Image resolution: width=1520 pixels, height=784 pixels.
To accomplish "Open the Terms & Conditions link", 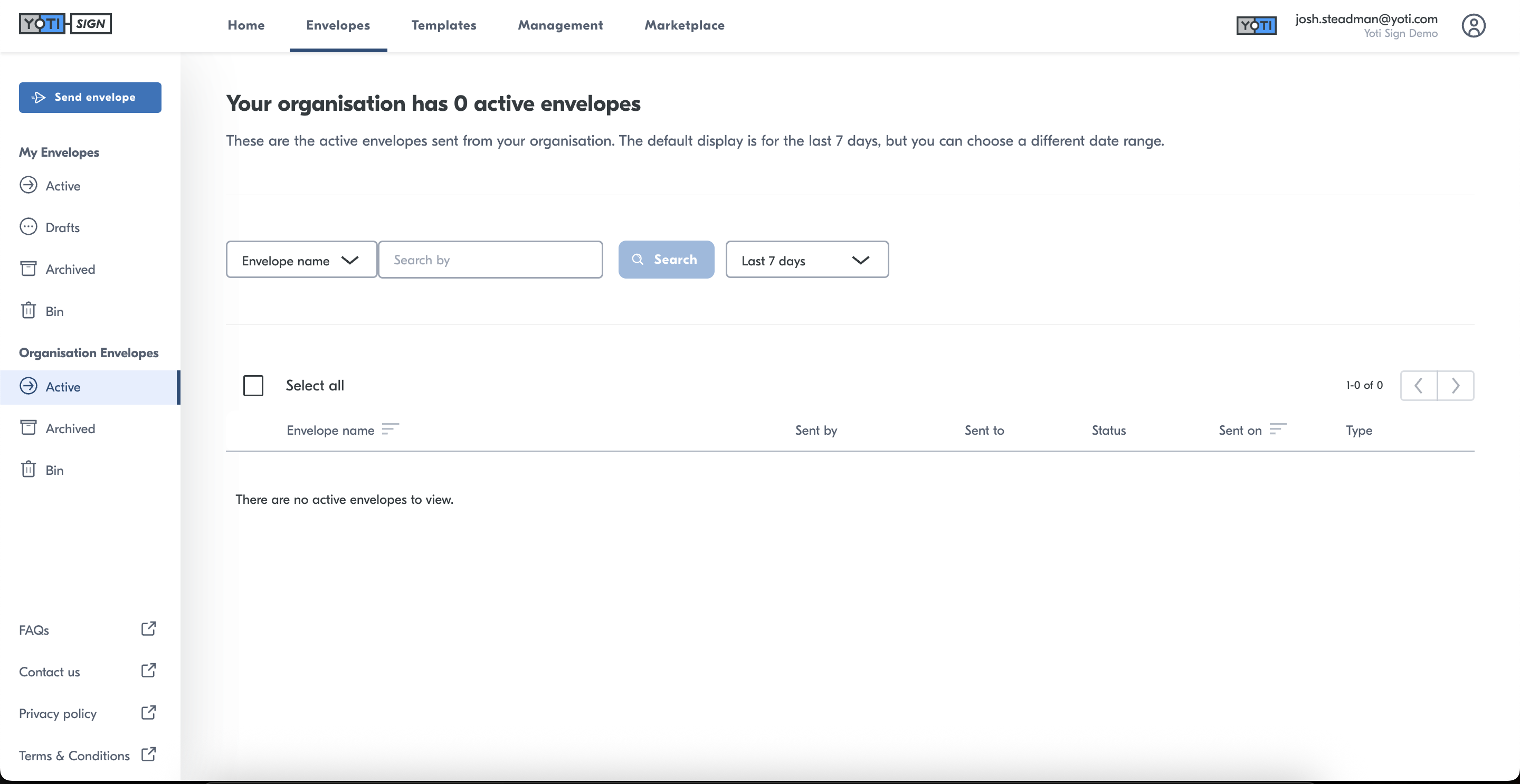I will point(74,756).
